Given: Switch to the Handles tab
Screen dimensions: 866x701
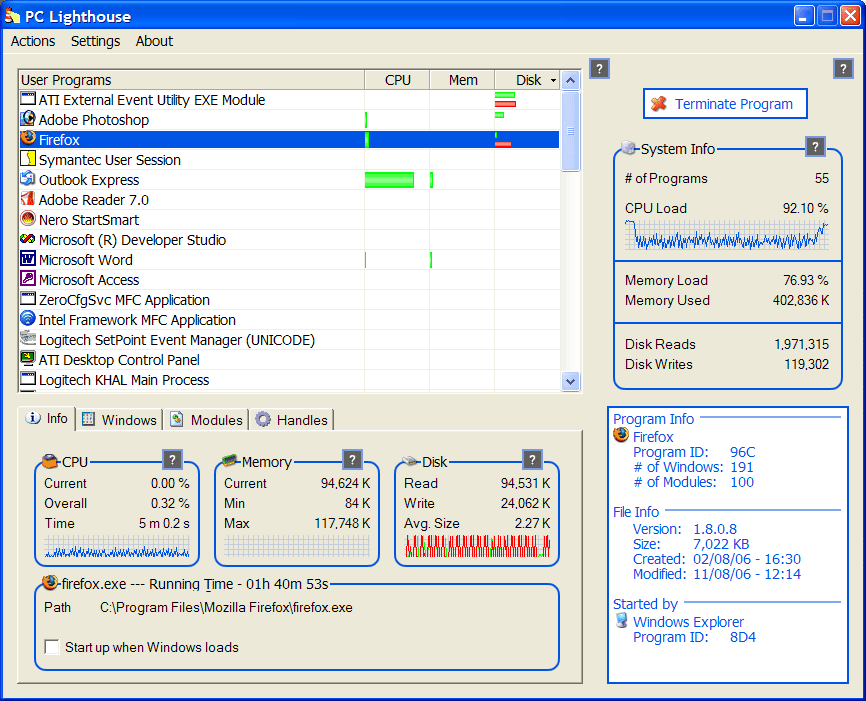Looking at the screenshot, I should point(292,420).
